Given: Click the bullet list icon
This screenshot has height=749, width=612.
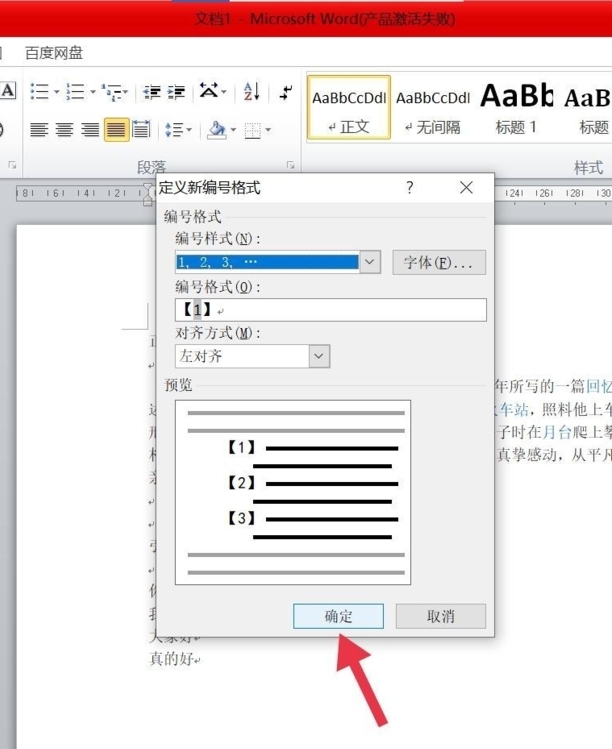Looking at the screenshot, I should (39, 92).
